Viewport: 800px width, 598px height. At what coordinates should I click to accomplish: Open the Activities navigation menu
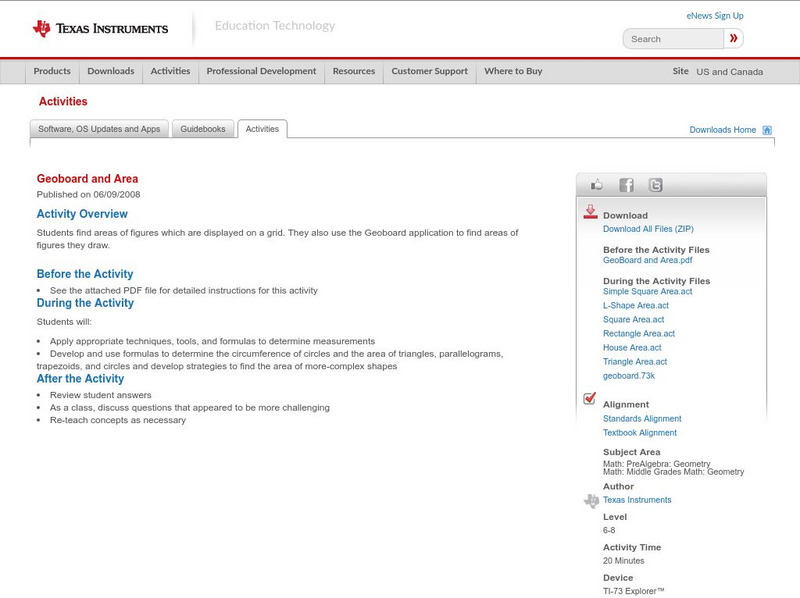pyautogui.click(x=170, y=71)
